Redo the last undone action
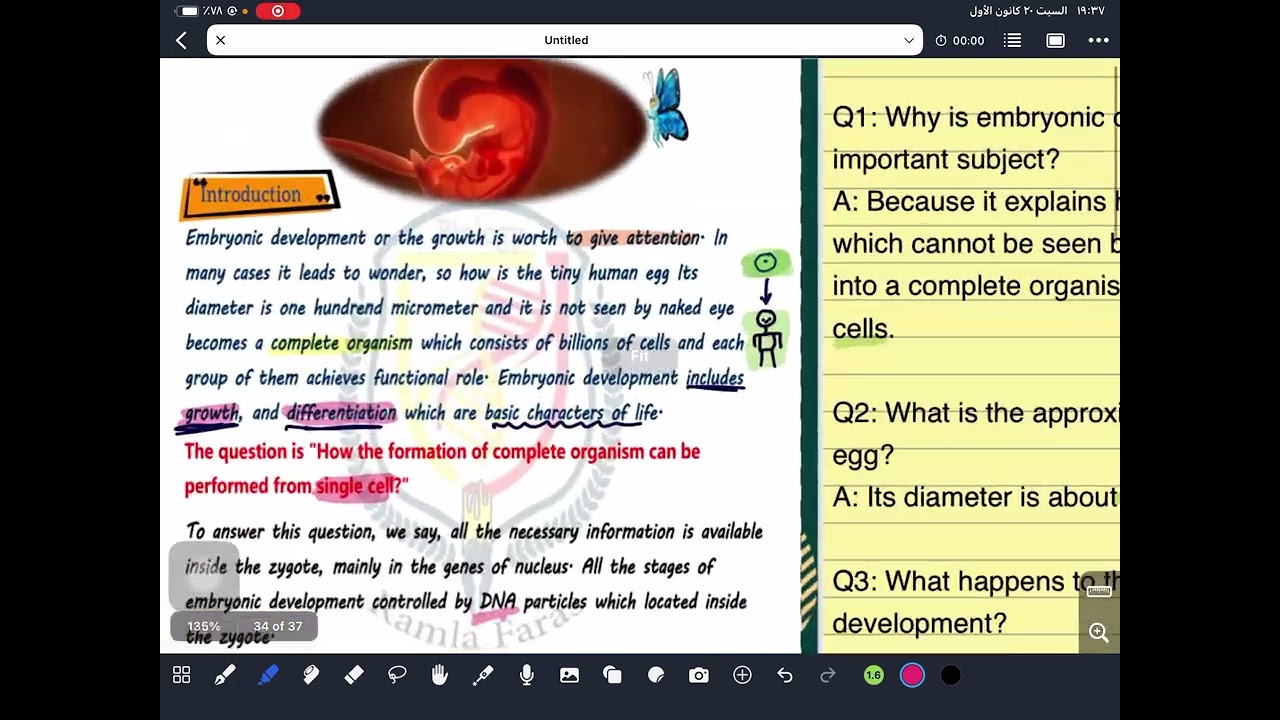 (x=828, y=676)
